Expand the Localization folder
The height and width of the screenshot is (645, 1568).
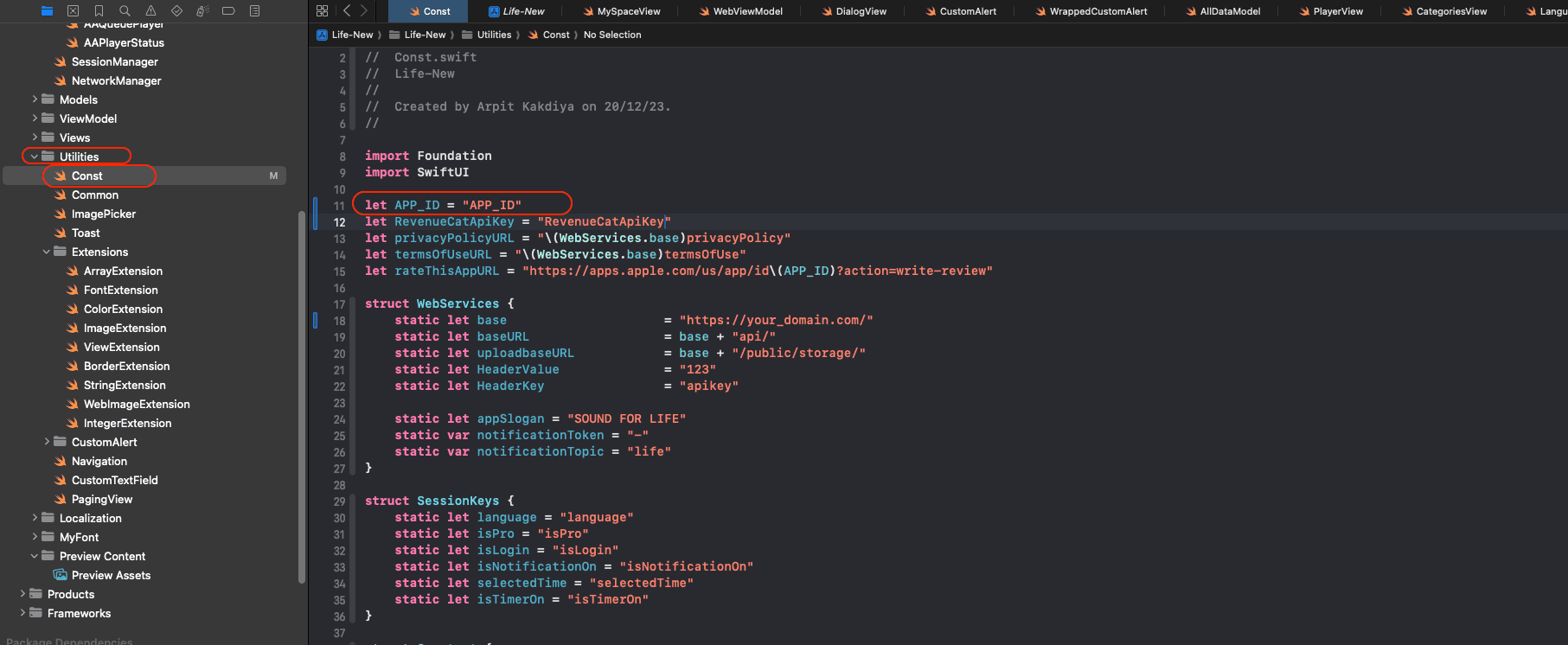tap(35, 518)
